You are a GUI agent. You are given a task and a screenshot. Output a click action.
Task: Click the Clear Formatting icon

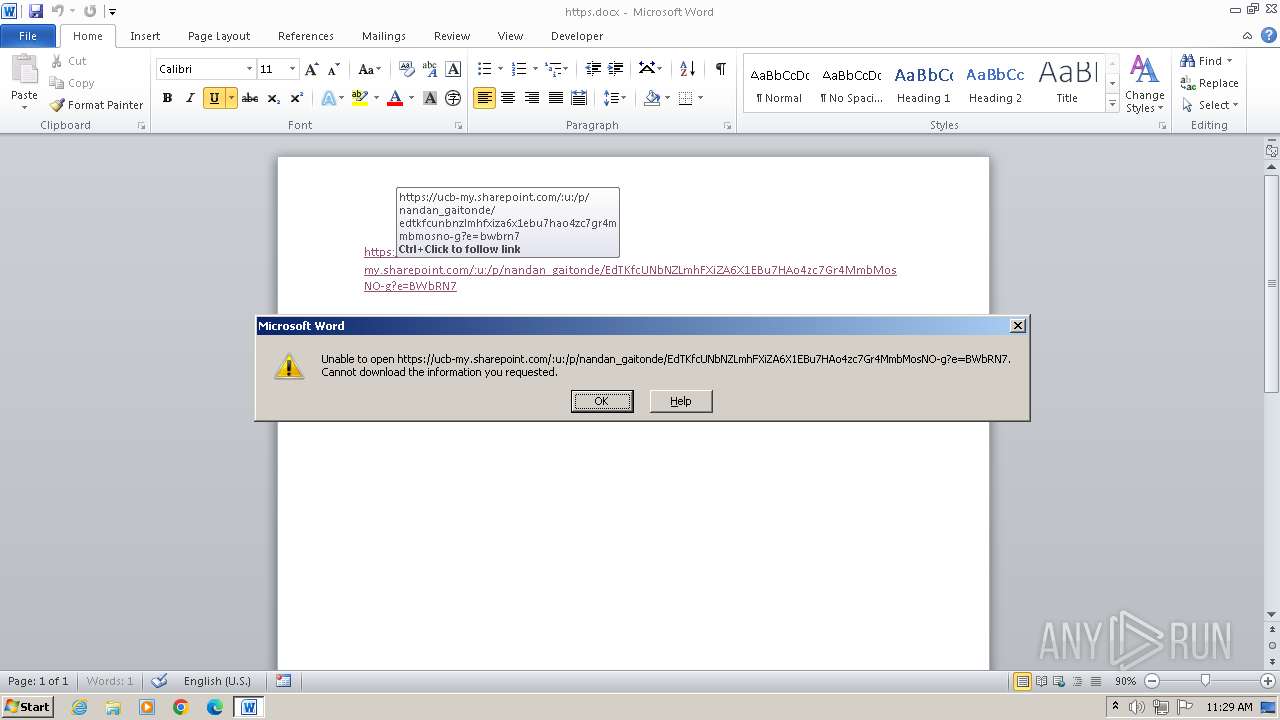[x=407, y=69]
